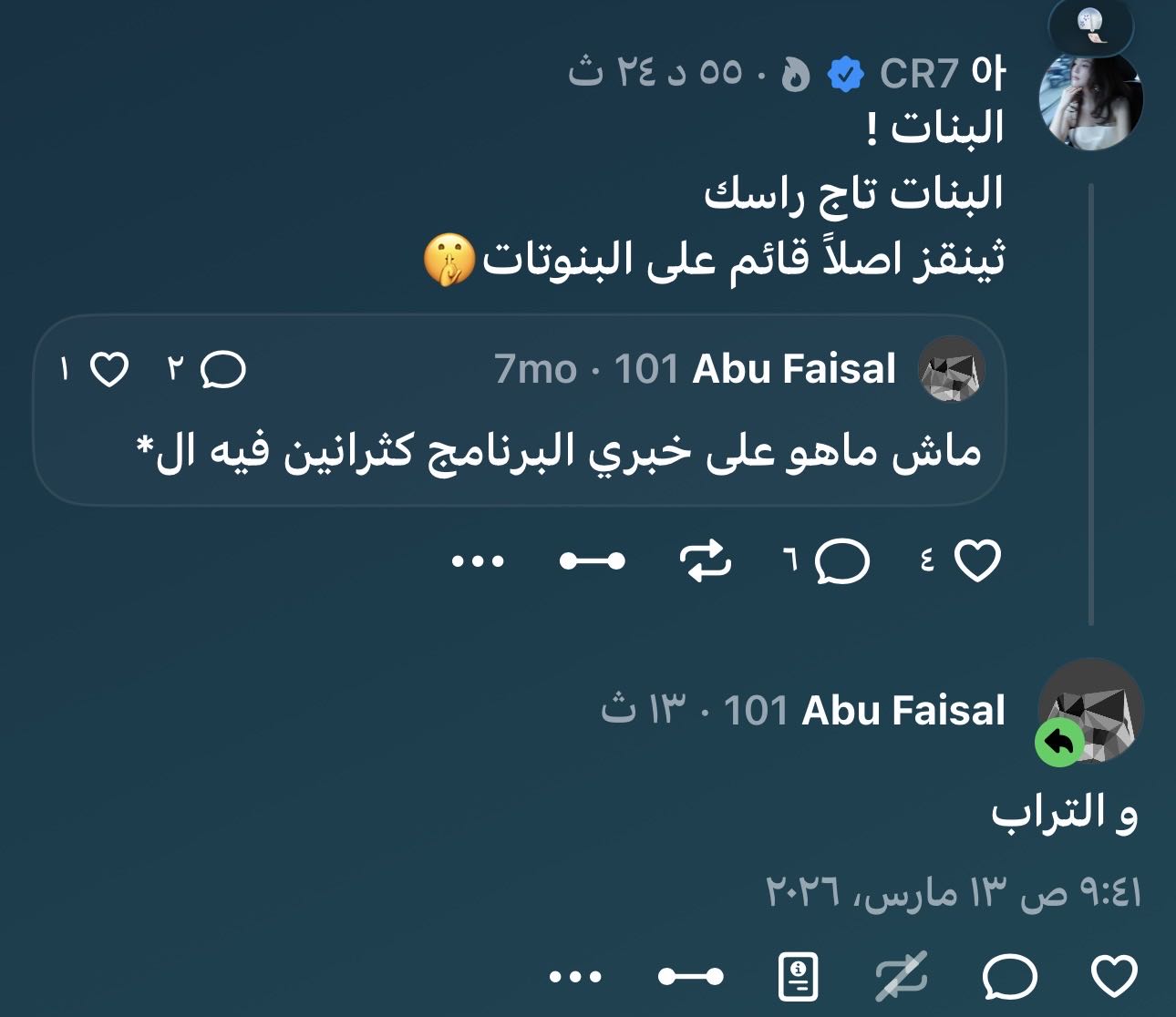This screenshot has height=1017, width=1176.
Task: Tap the fire icon next to CR7's name
Action: tap(796, 75)
